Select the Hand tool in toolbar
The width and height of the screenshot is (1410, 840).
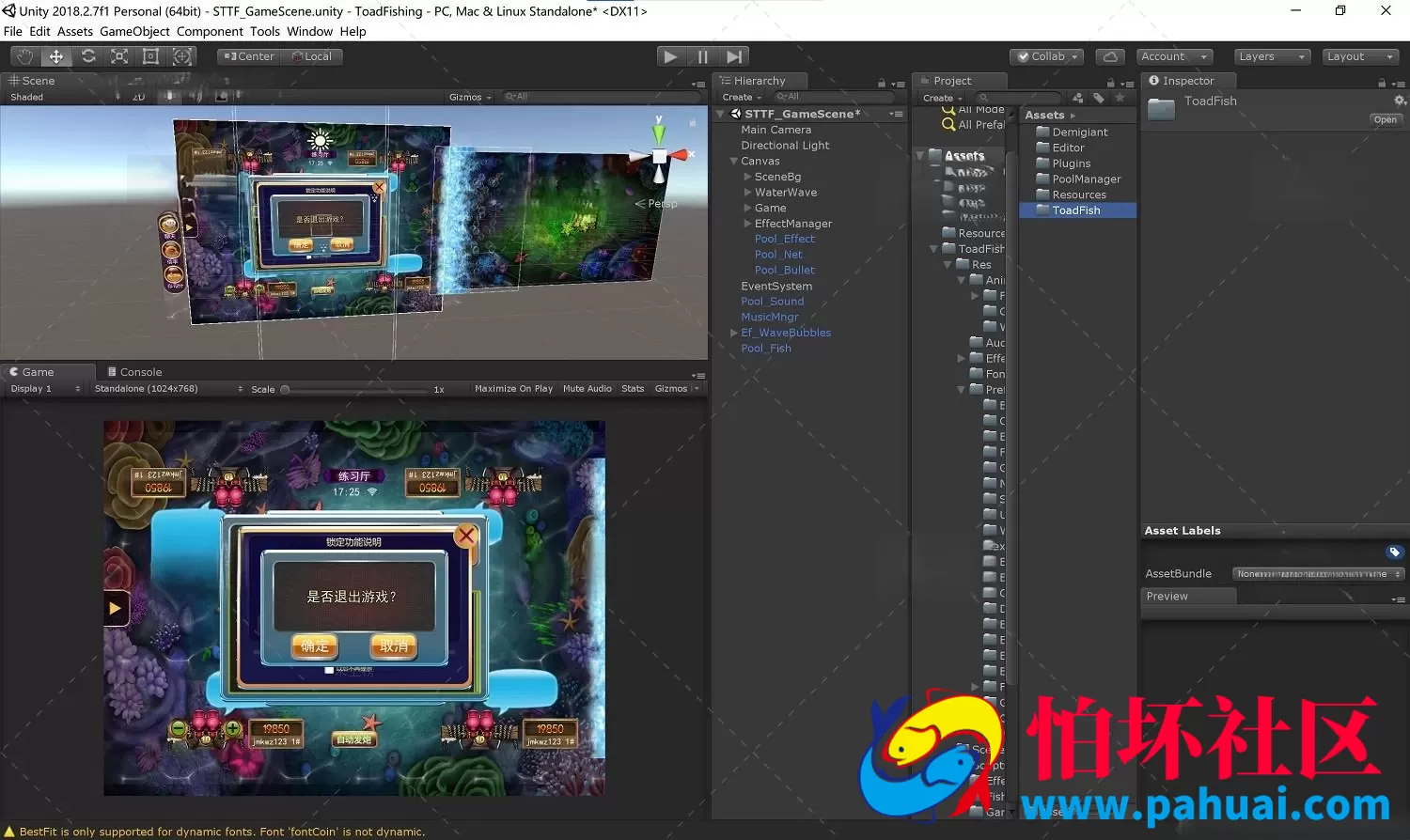click(x=25, y=56)
